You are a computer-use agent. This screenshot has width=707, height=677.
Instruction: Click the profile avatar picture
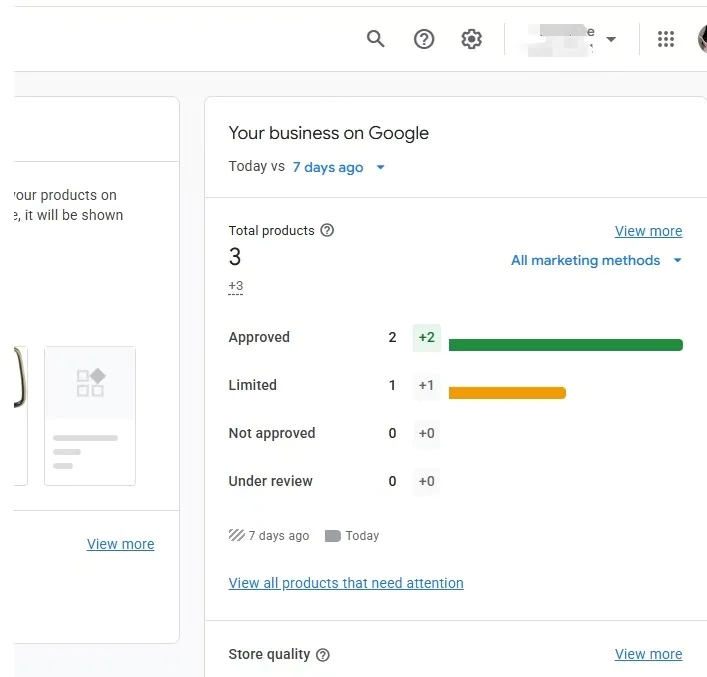pyautogui.click(x=701, y=39)
